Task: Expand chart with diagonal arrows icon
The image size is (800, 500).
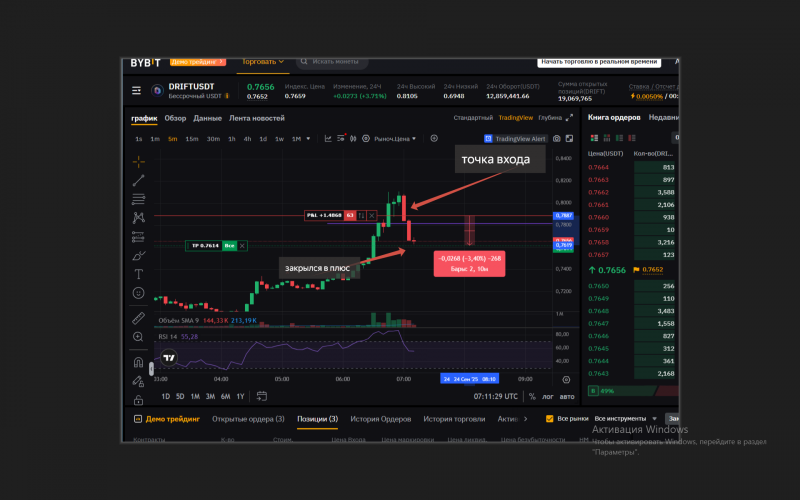Action: pos(569,118)
